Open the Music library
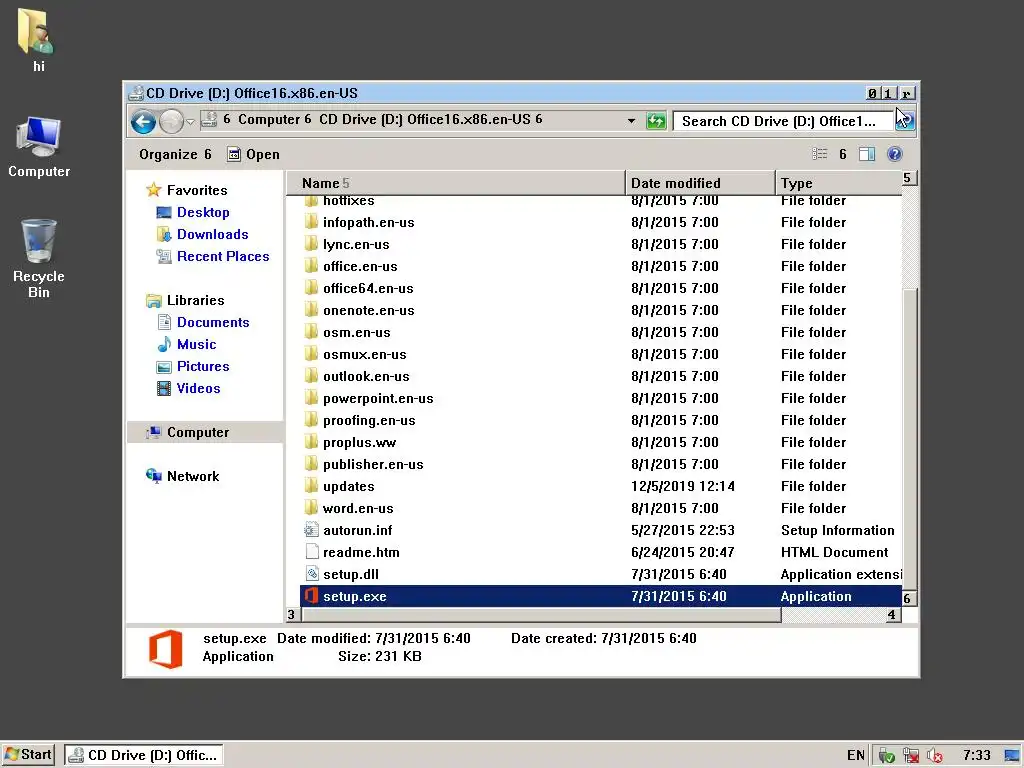This screenshot has width=1024, height=768. (187, 344)
